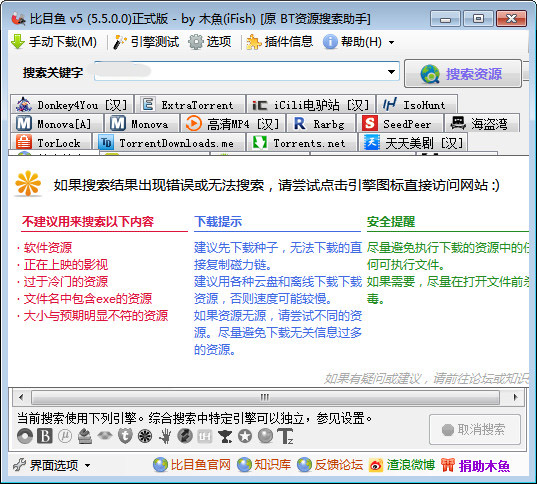Viewport: 537px width, 484px height.
Task: Select the Monova[A] tab
Action: 57,123
